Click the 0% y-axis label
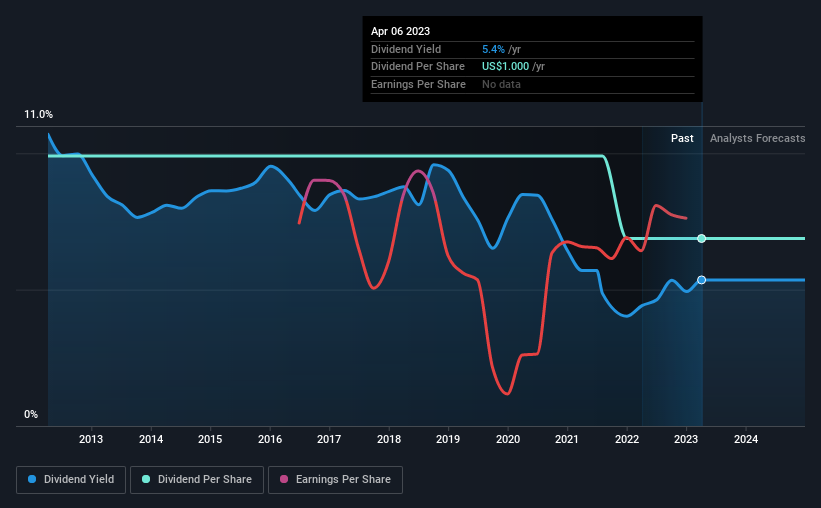The width and height of the screenshot is (821, 508). pos(31,415)
